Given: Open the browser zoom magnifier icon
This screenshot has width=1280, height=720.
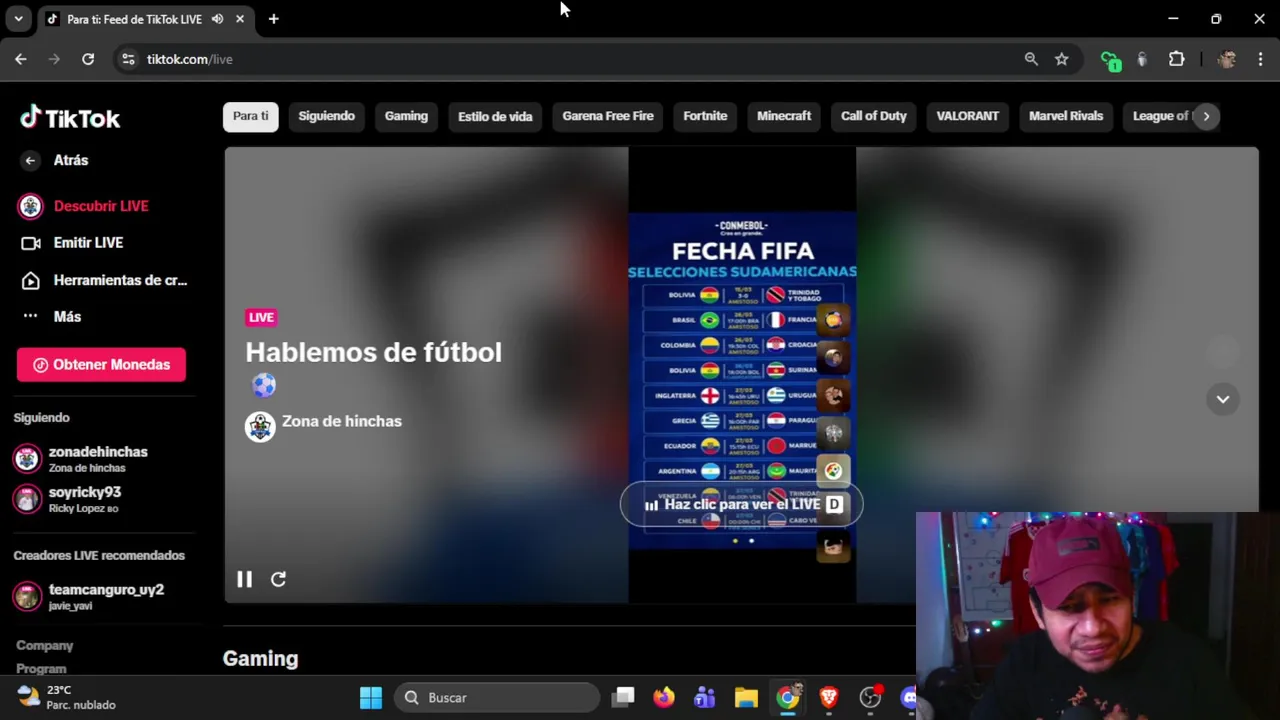Looking at the screenshot, I should pyautogui.click(x=1031, y=59).
